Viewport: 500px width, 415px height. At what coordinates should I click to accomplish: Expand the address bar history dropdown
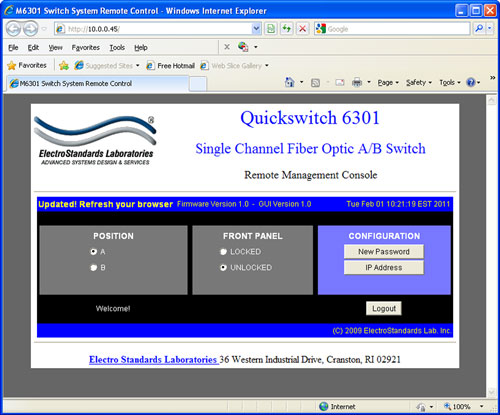coord(256,29)
